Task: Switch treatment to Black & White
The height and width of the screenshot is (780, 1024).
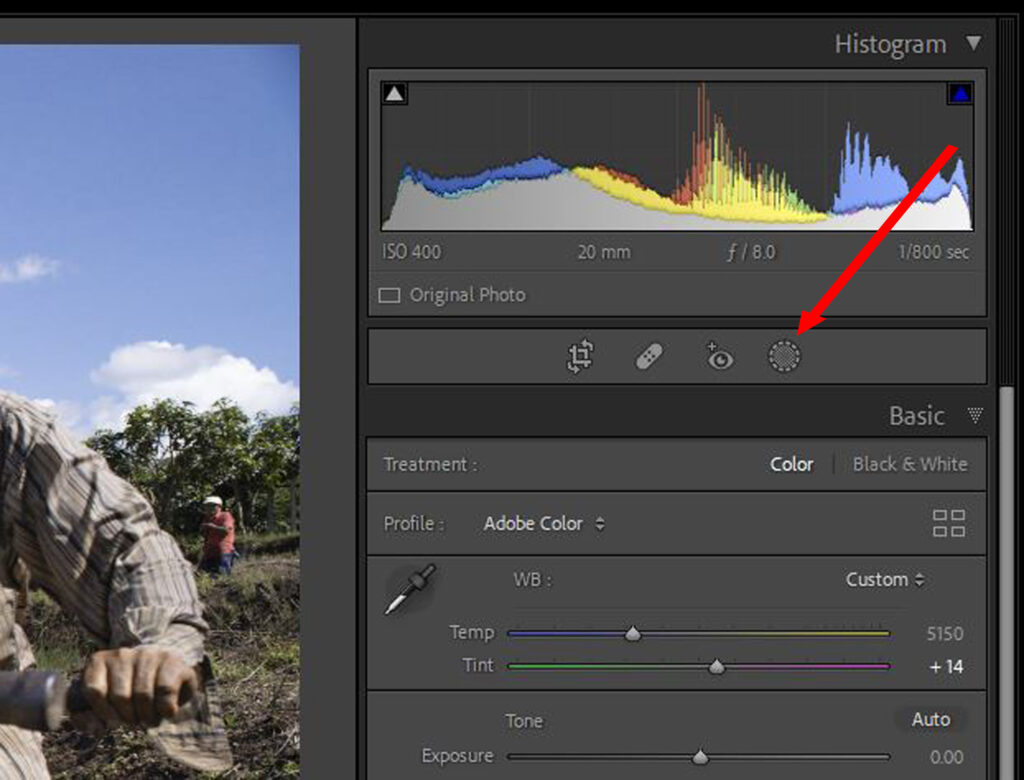Action: pyautogui.click(x=910, y=464)
